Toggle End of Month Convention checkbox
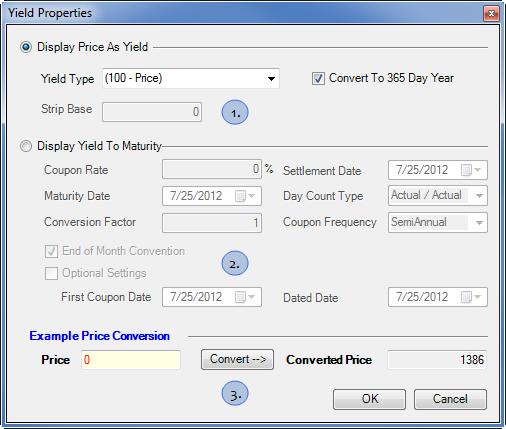 pyautogui.click(x=51, y=251)
